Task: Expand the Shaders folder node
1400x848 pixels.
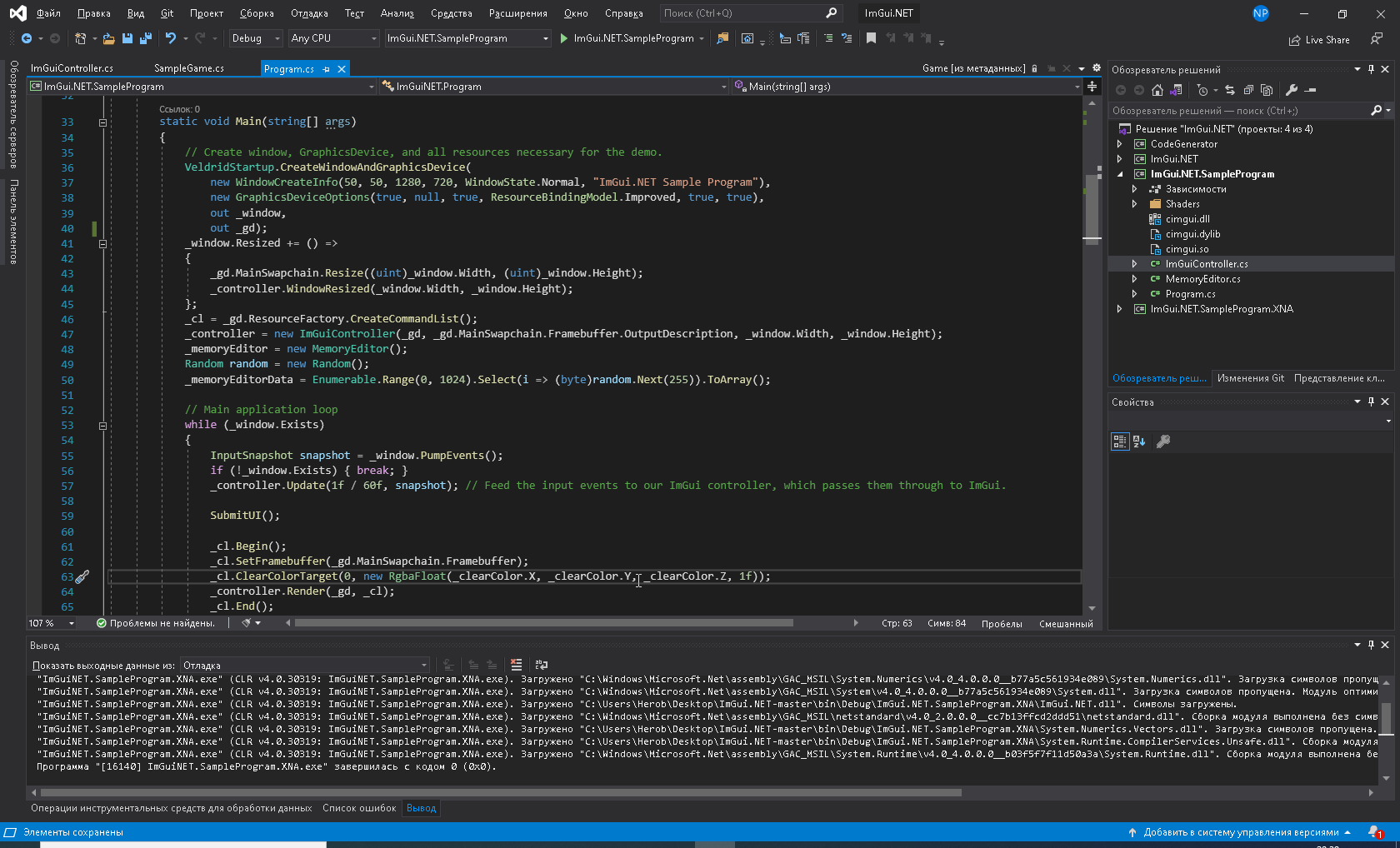Action: [x=1135, y=204]
